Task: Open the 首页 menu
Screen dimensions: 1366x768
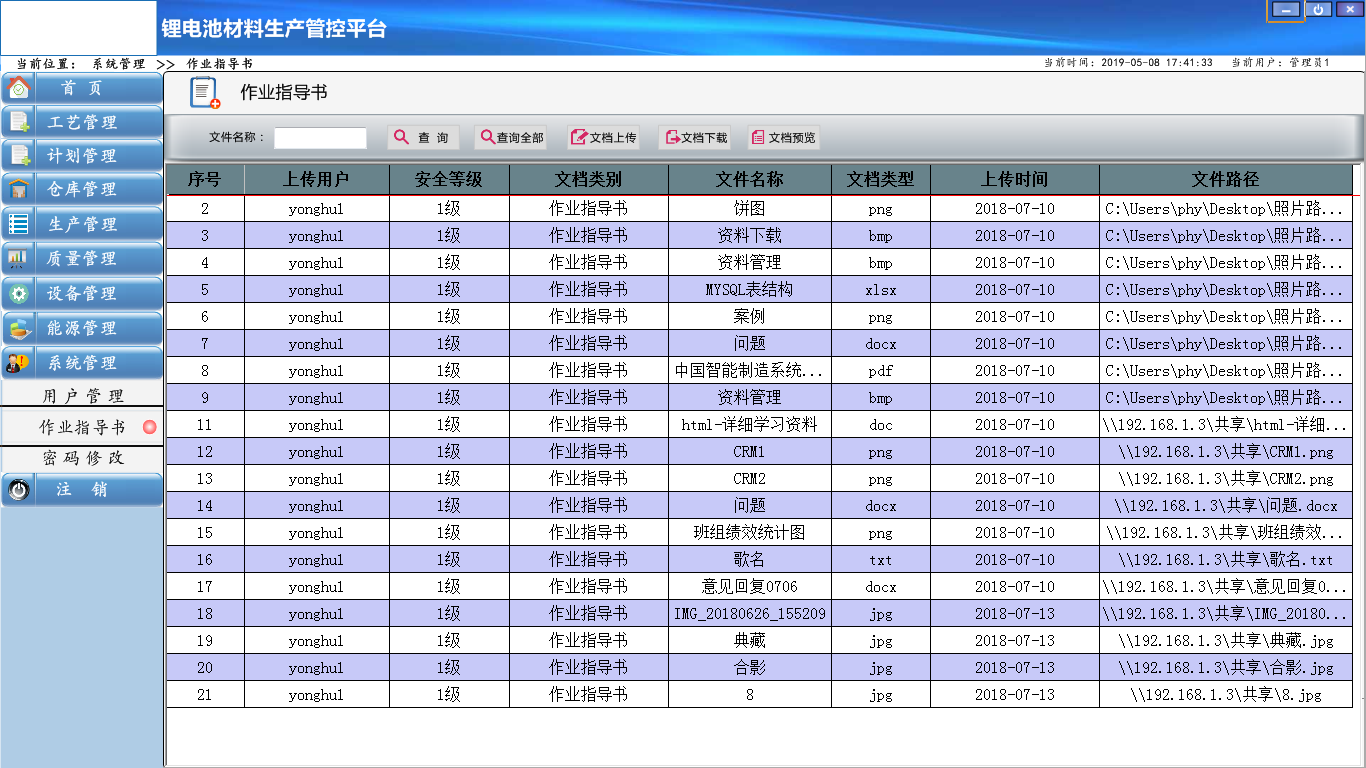Action: tap(82, 88)
